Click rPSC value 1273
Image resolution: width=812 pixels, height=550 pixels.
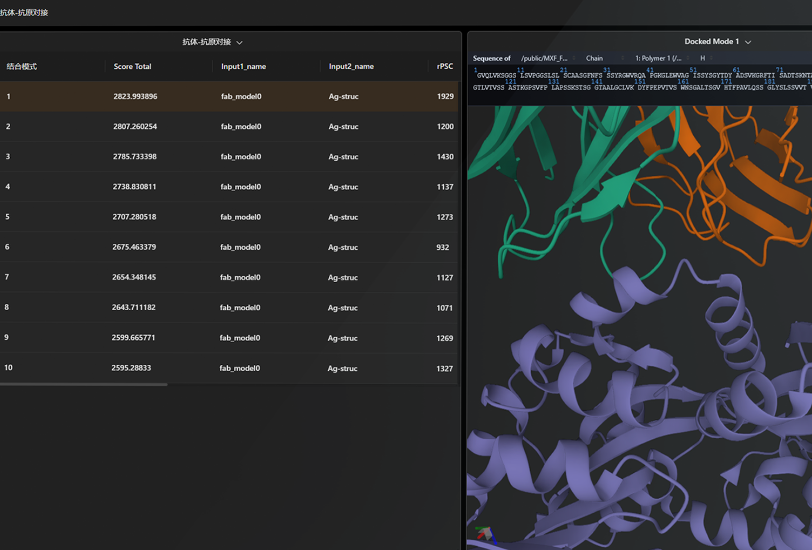(445, 217)
